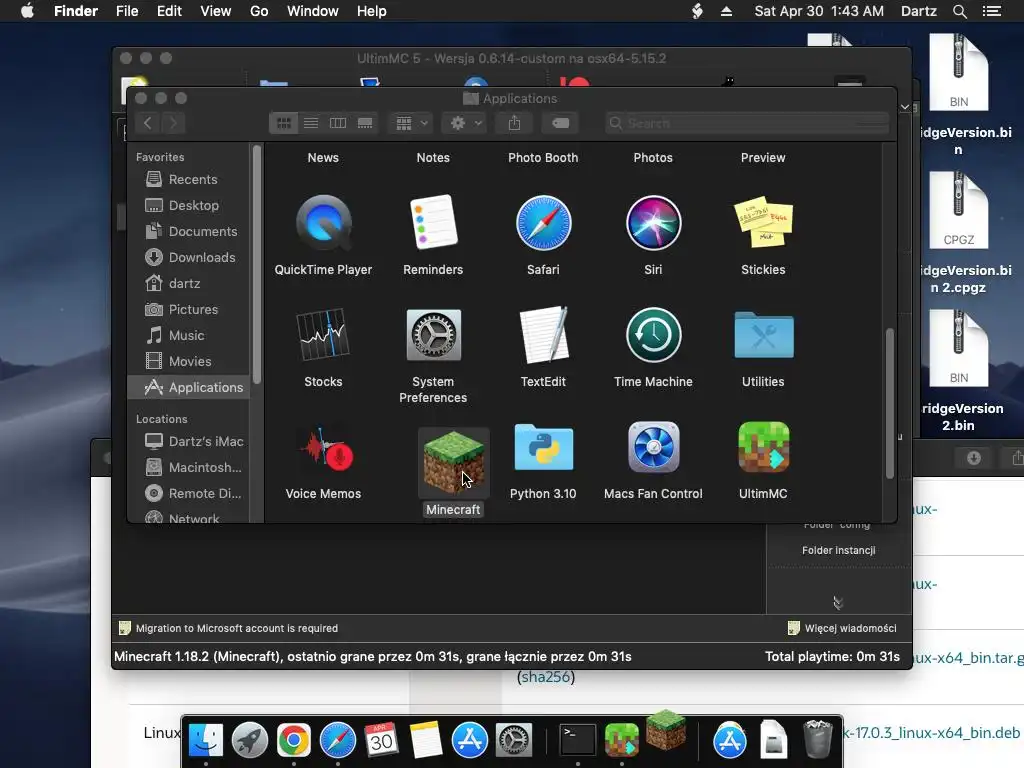Viewport: 1024px width, 768px height.
Task: Open Finder from the Dock
Action: coord(206,740)
